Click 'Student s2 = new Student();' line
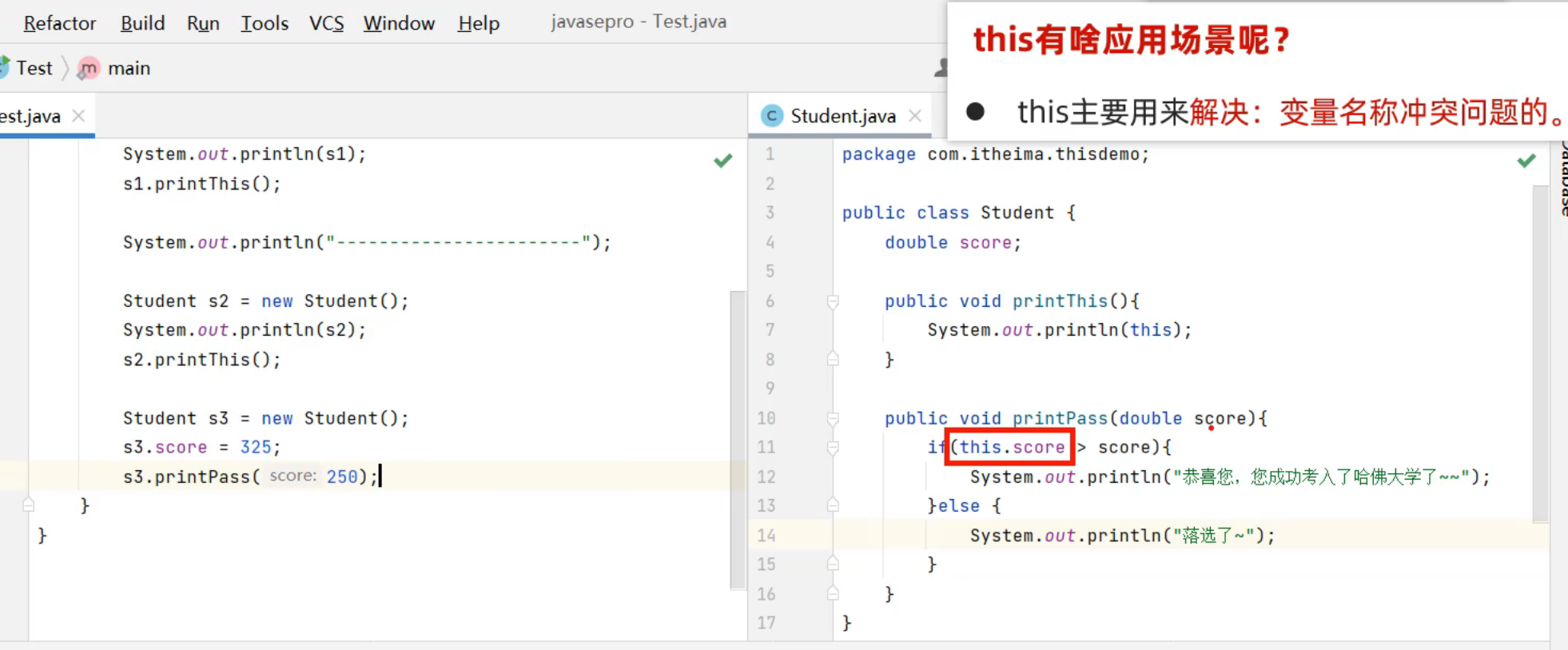 coord(265,301)
